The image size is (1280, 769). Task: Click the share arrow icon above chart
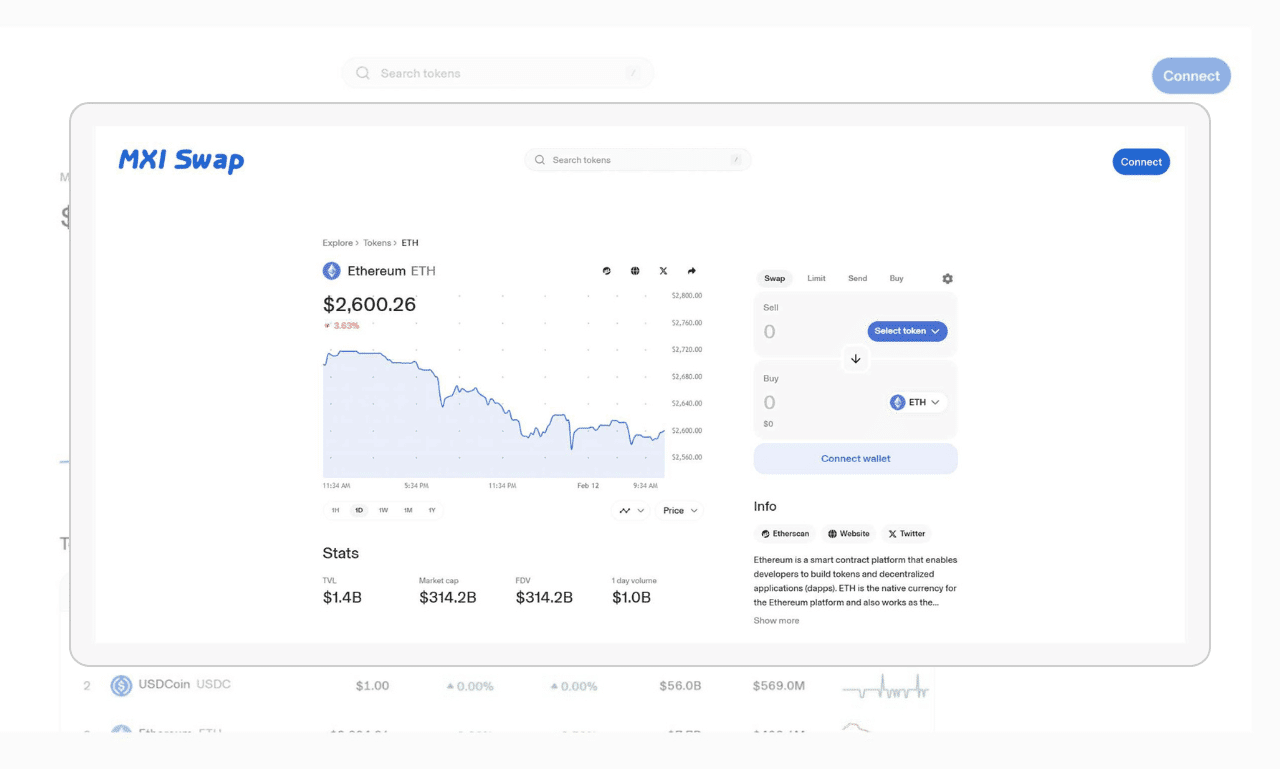[x=692, y=271]
